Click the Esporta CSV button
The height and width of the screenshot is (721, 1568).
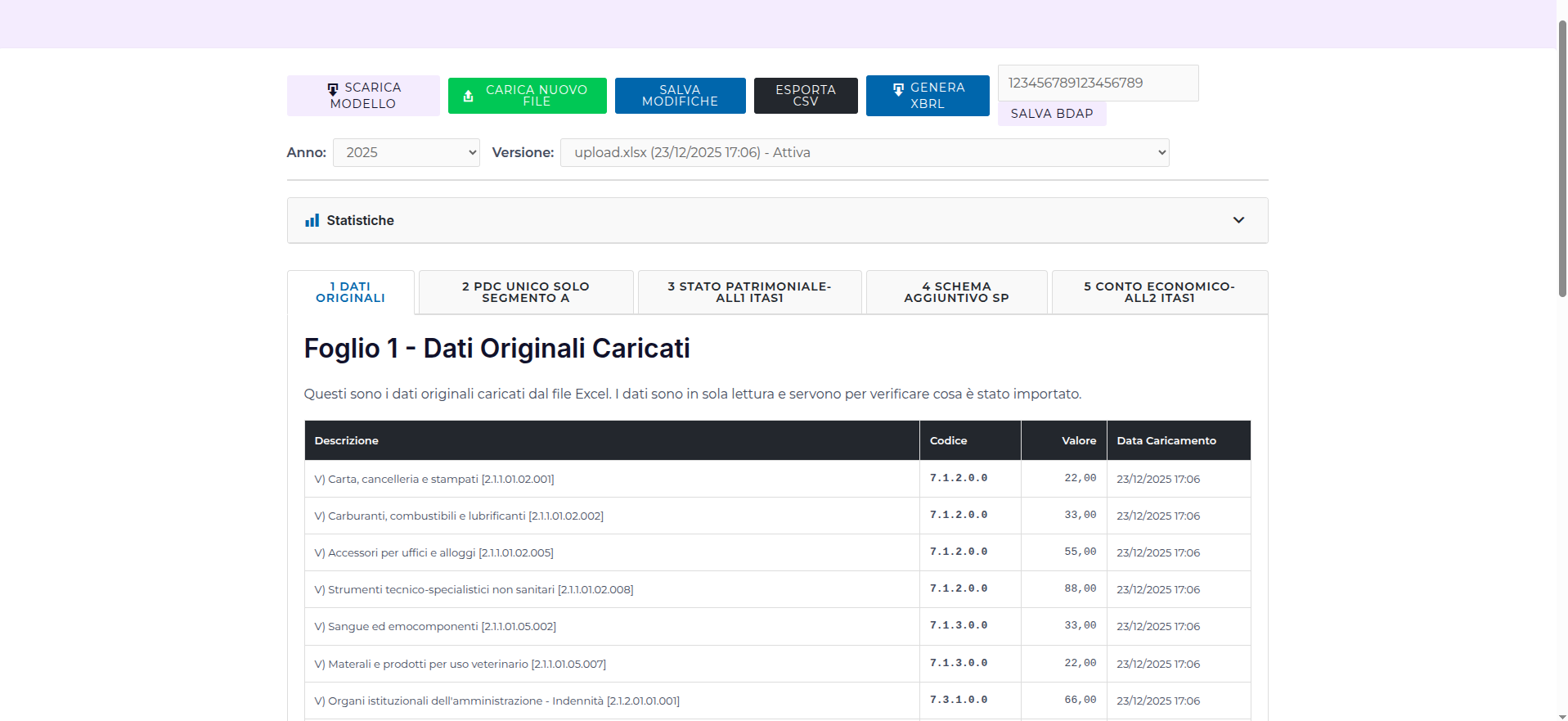pyautogui.click(x=806, y=96)
